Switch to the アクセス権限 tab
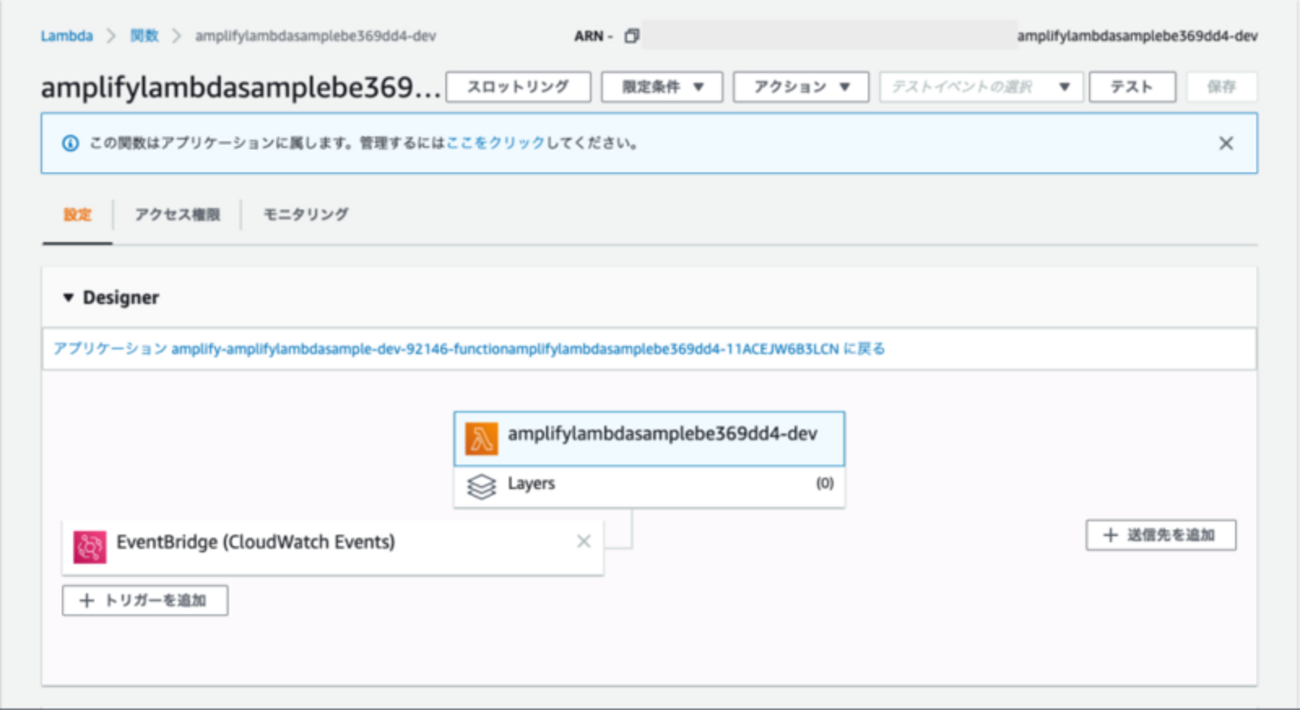The image size is (1300, 710). (x=177, y=214)
